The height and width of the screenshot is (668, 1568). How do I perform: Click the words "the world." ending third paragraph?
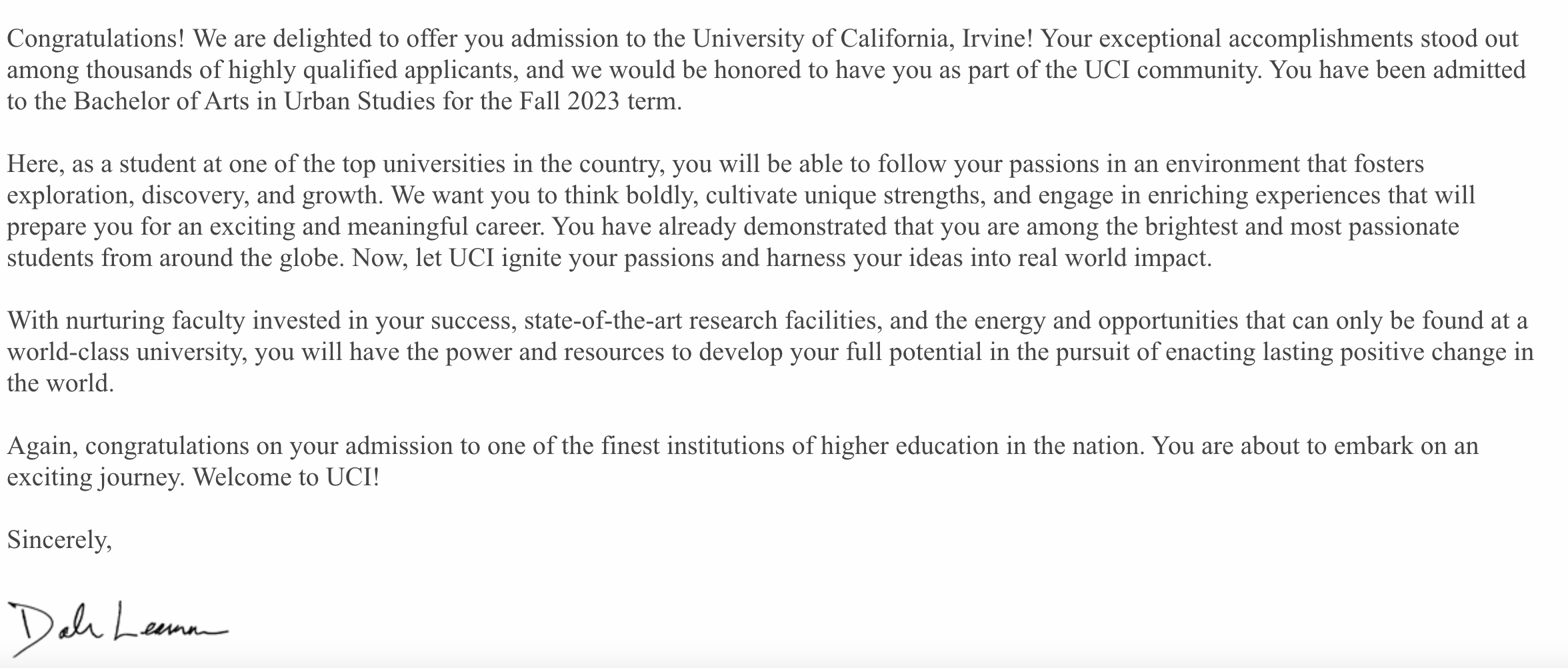(60, 383)
